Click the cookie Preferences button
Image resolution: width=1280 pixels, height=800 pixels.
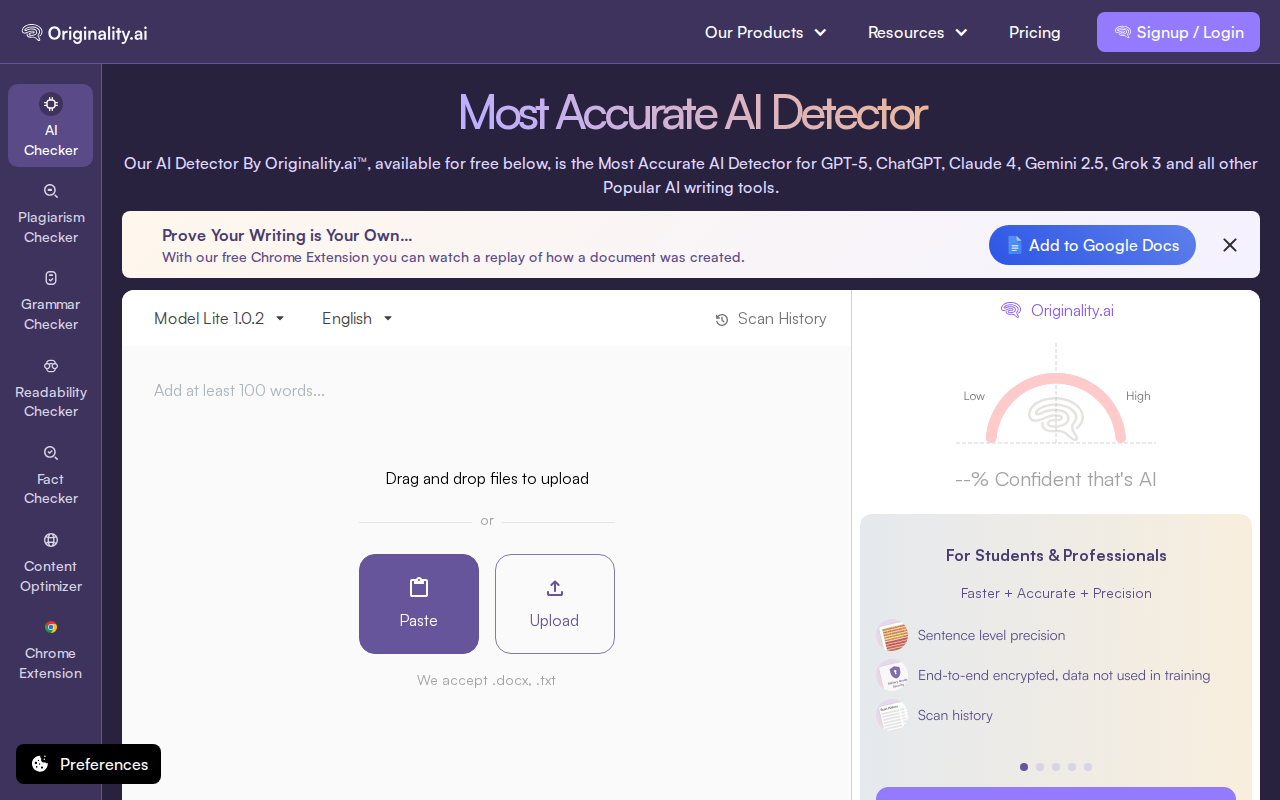tap(88, 764)
